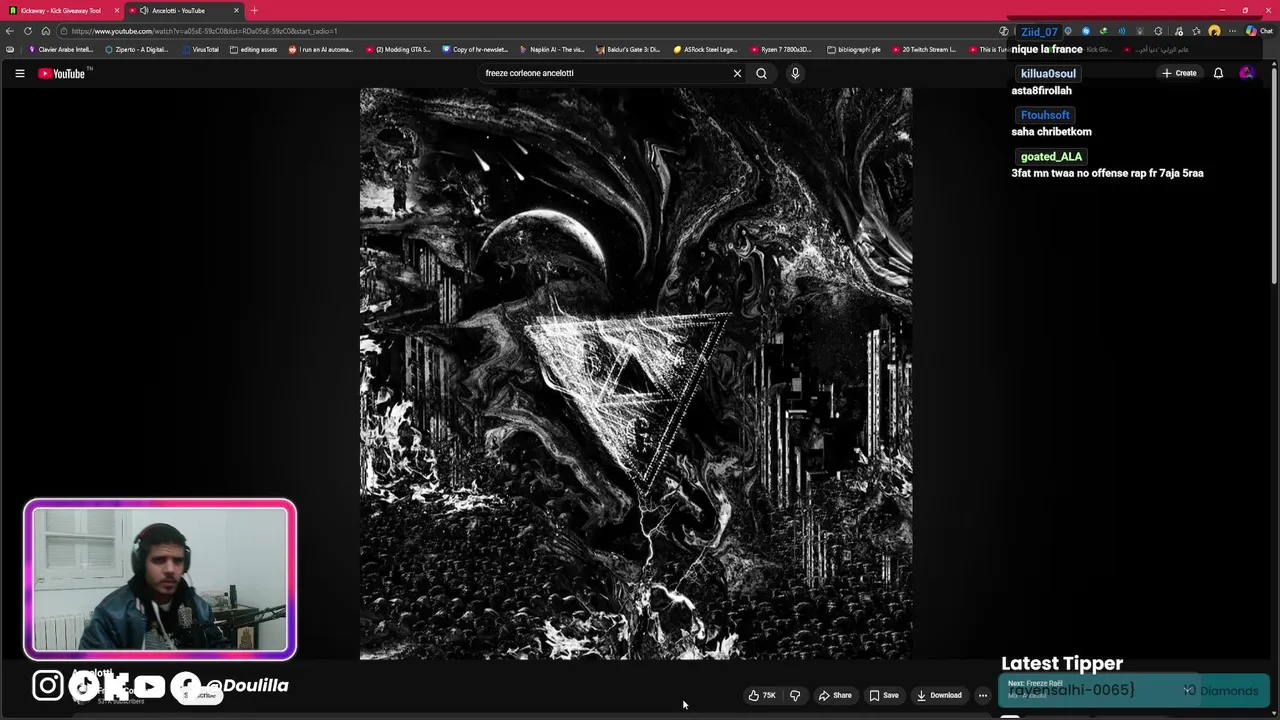This screenshot has height=720, width=1280.
Task: Go back in browser history
Action: 9,31
